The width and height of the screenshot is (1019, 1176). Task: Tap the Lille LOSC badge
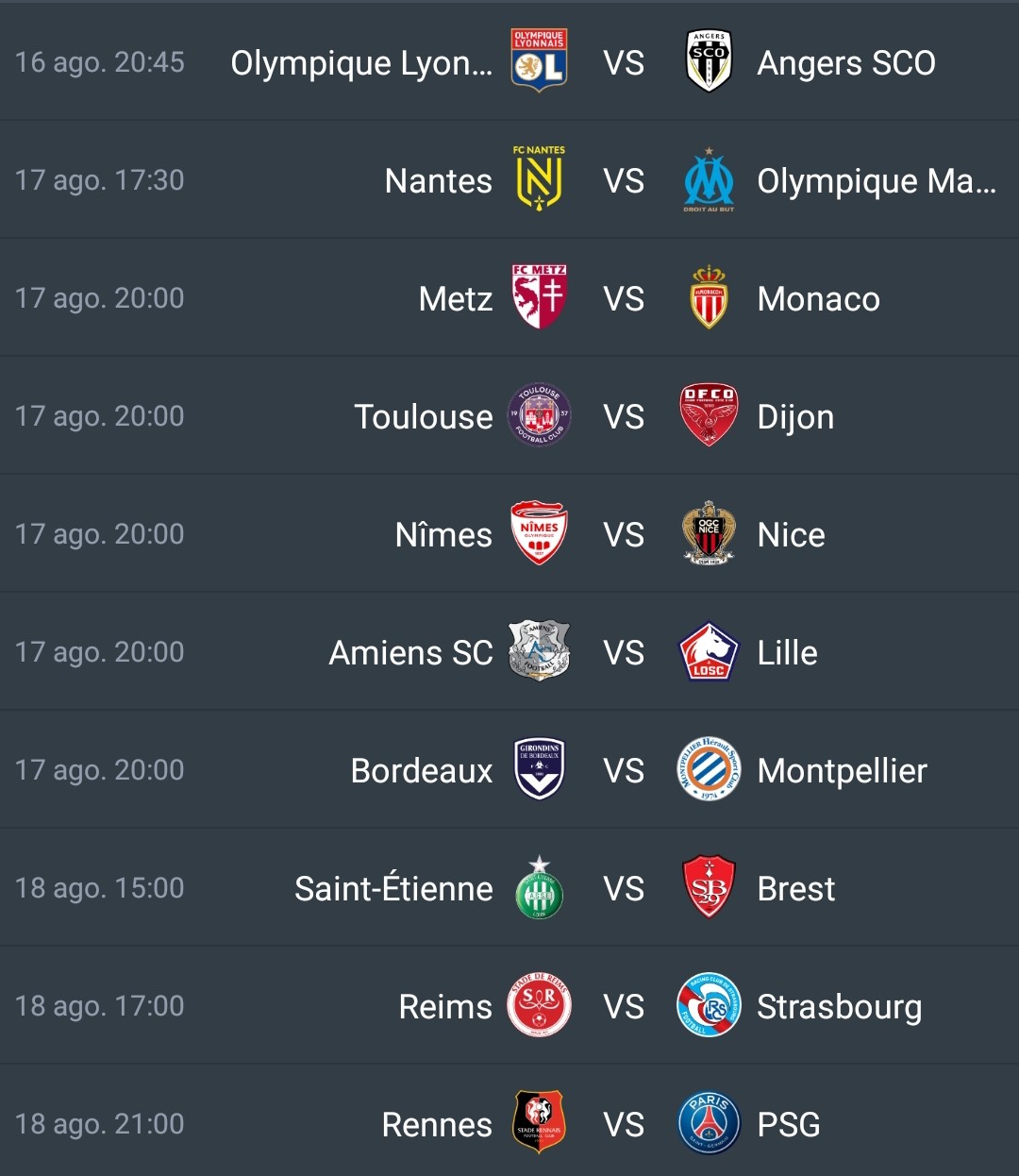coord(709,651)
